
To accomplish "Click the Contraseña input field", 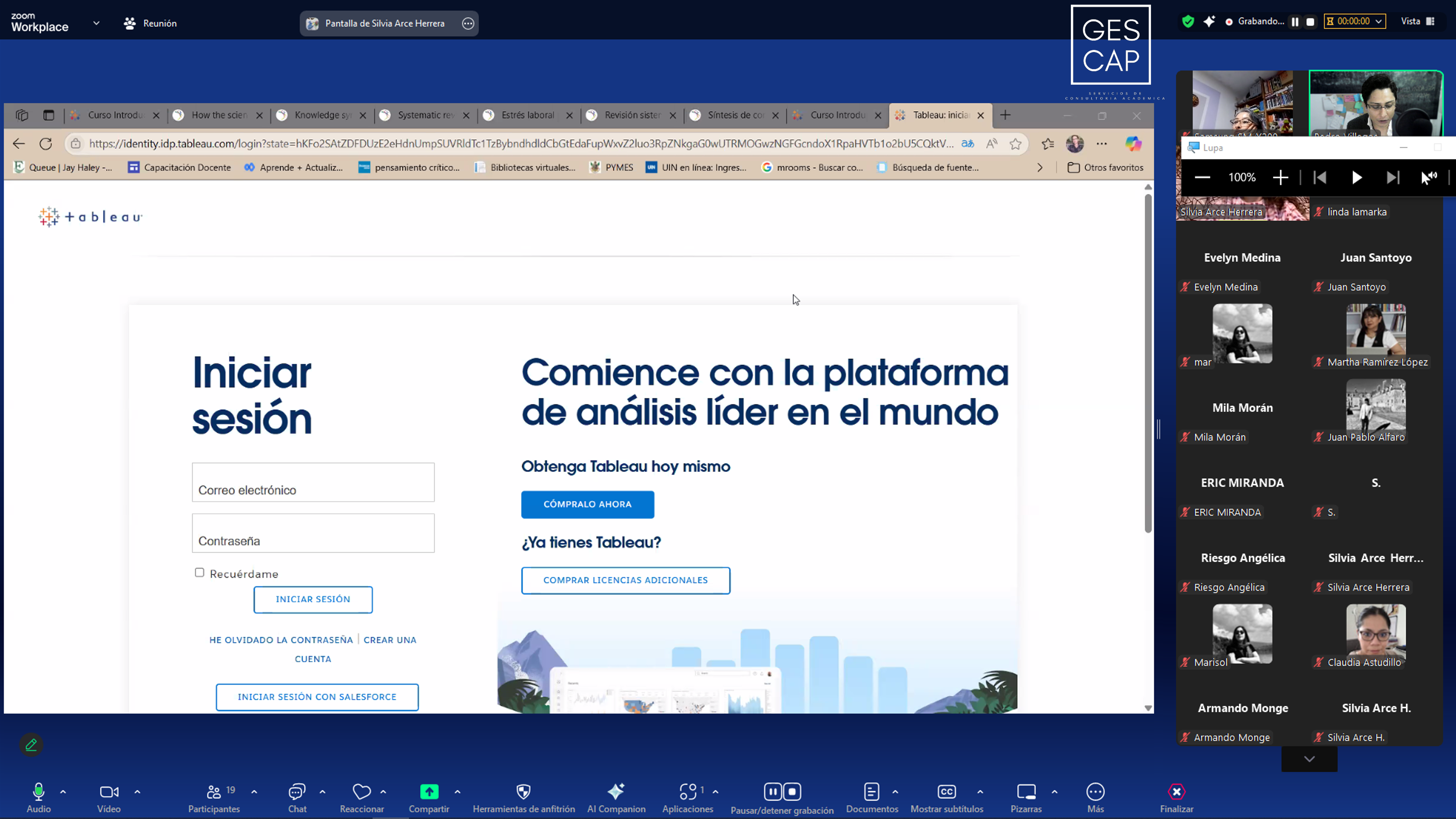I will (313, 533).
